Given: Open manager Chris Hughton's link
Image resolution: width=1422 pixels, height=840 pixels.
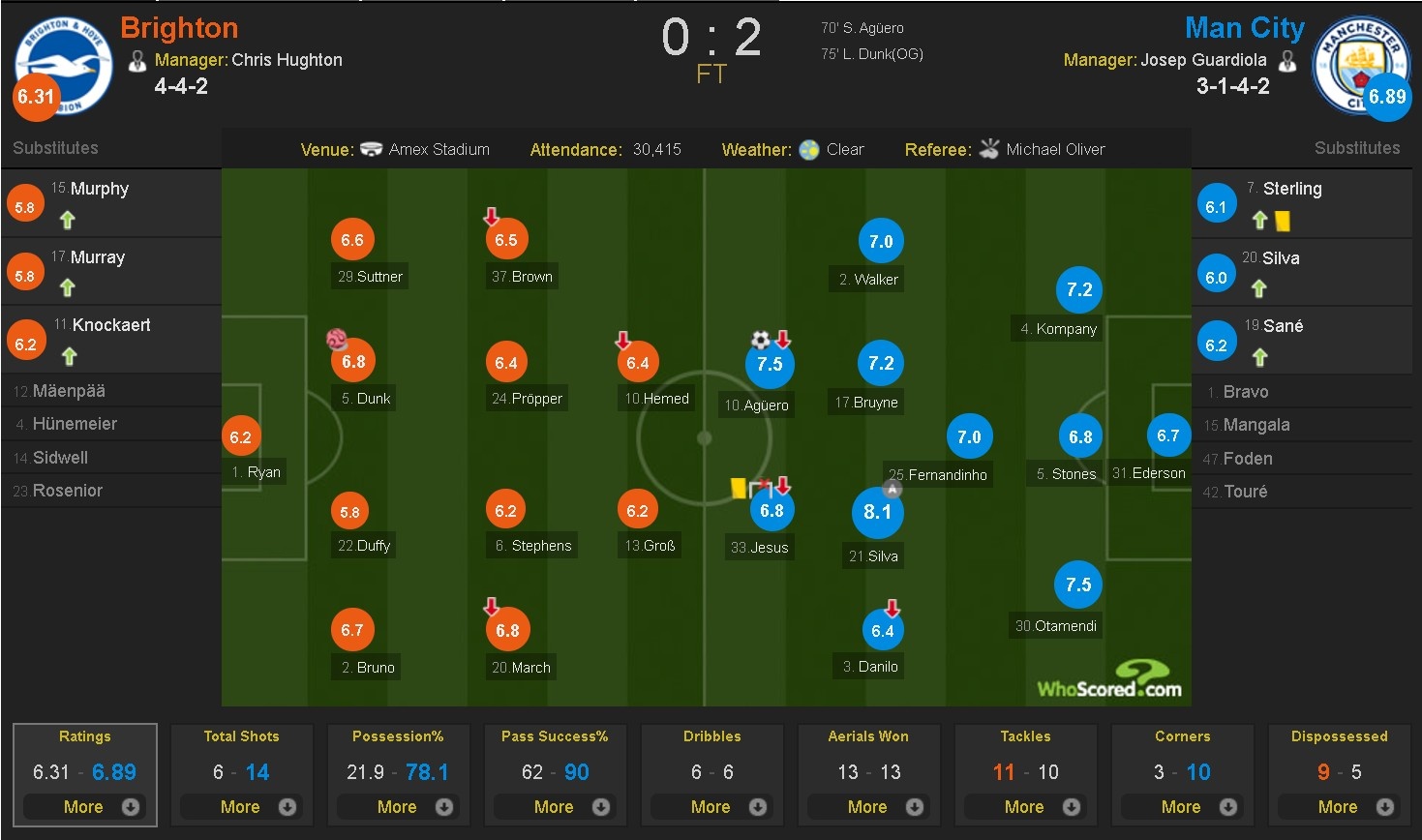Looking at the screenshot, I should click(287, 60).
